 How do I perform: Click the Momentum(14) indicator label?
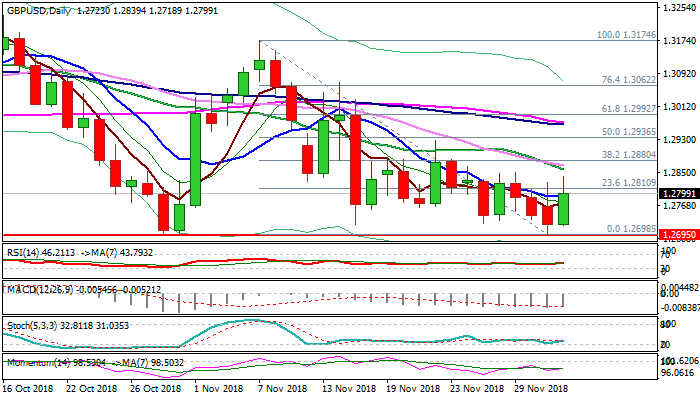tap(37, 361)
